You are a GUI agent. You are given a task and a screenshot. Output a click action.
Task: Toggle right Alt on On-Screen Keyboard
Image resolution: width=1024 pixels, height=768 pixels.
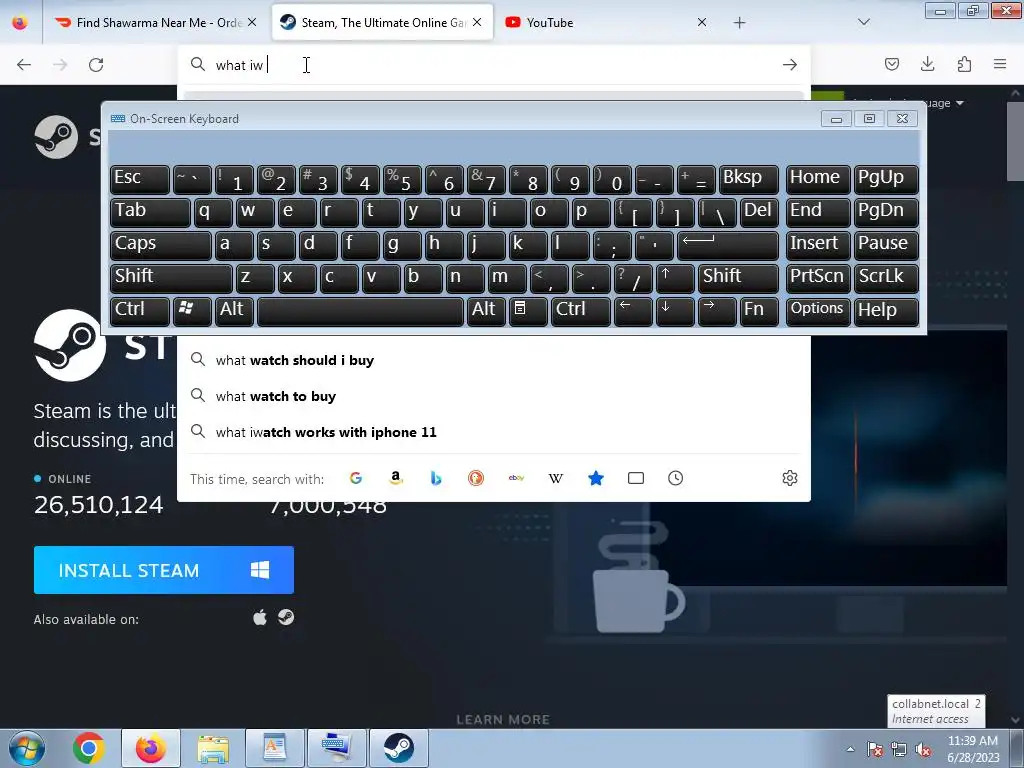(x=486, y=310)
